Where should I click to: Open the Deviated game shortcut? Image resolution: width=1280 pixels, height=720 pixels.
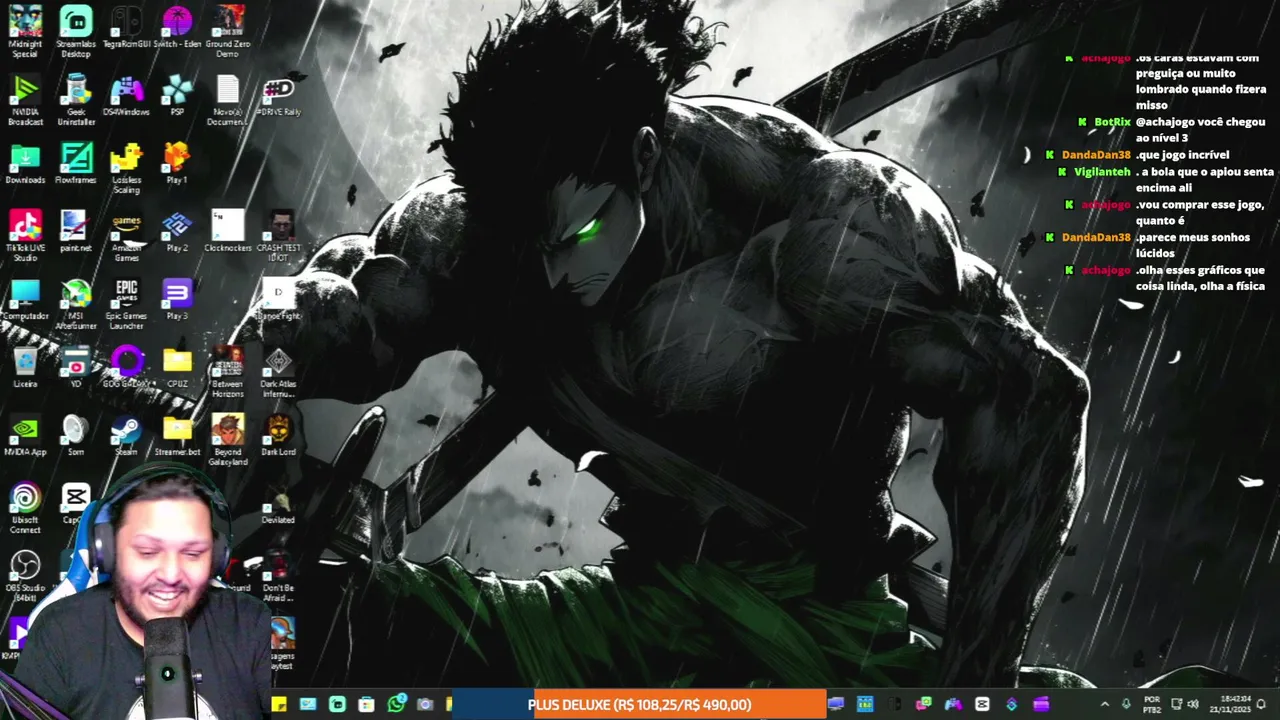279,504
